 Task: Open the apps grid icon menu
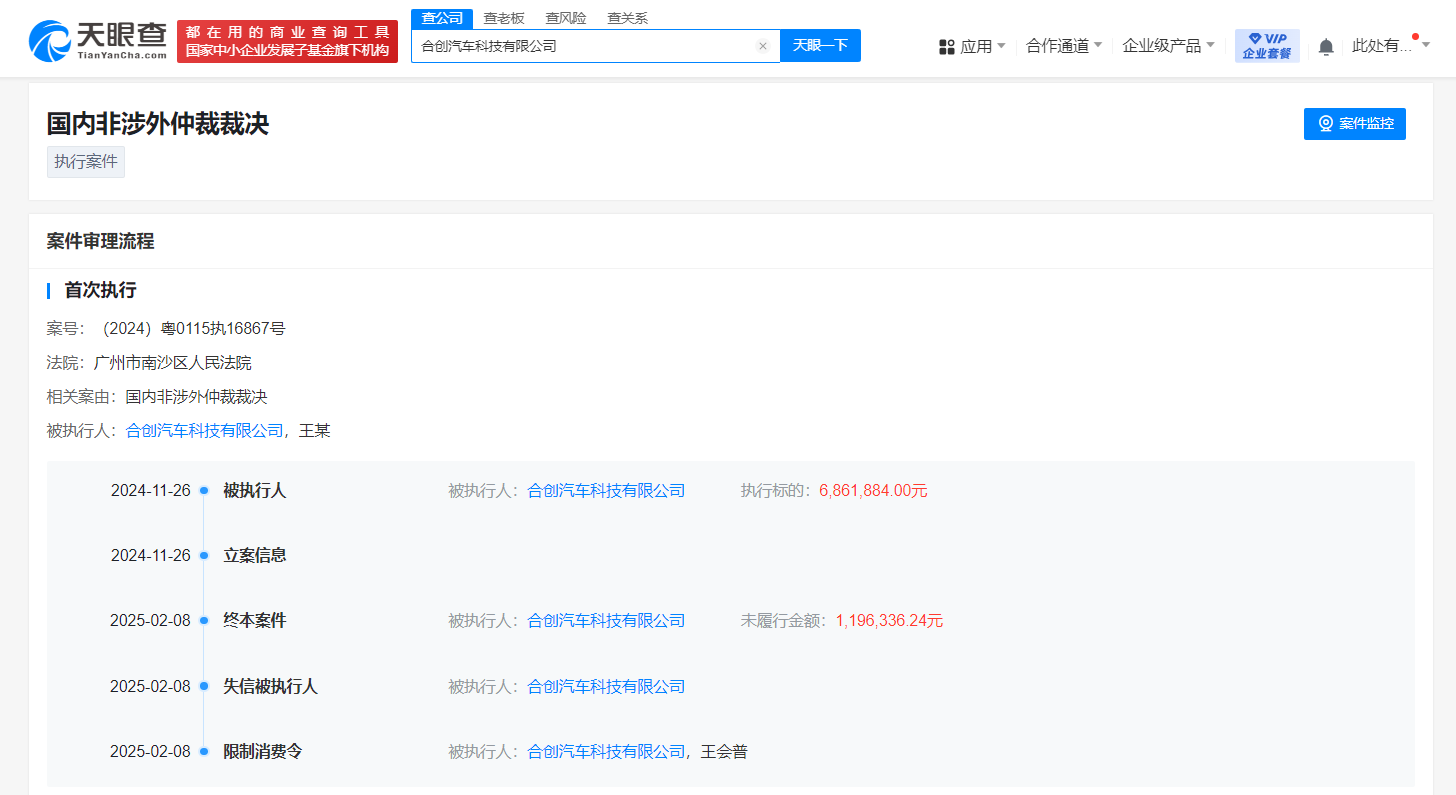tap(947, 46)
